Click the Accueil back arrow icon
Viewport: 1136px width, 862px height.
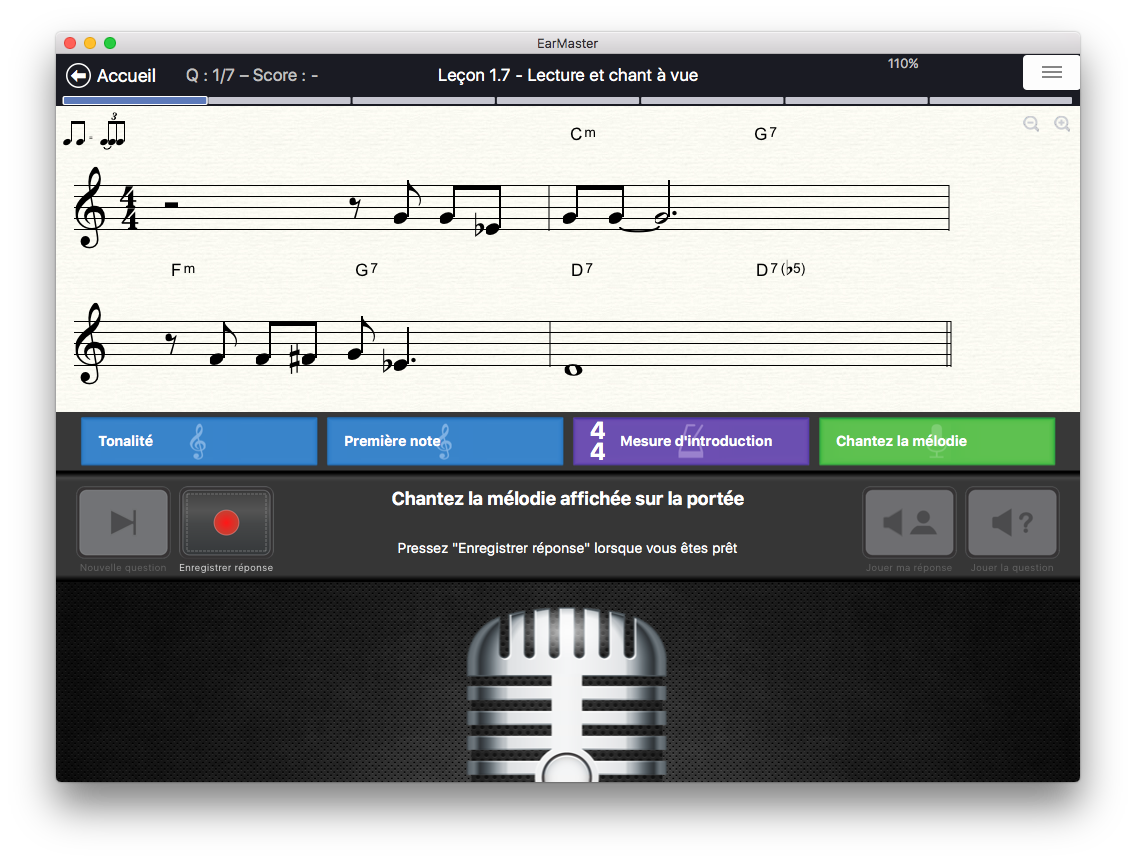pyautogui.click(x=78, y=76)
